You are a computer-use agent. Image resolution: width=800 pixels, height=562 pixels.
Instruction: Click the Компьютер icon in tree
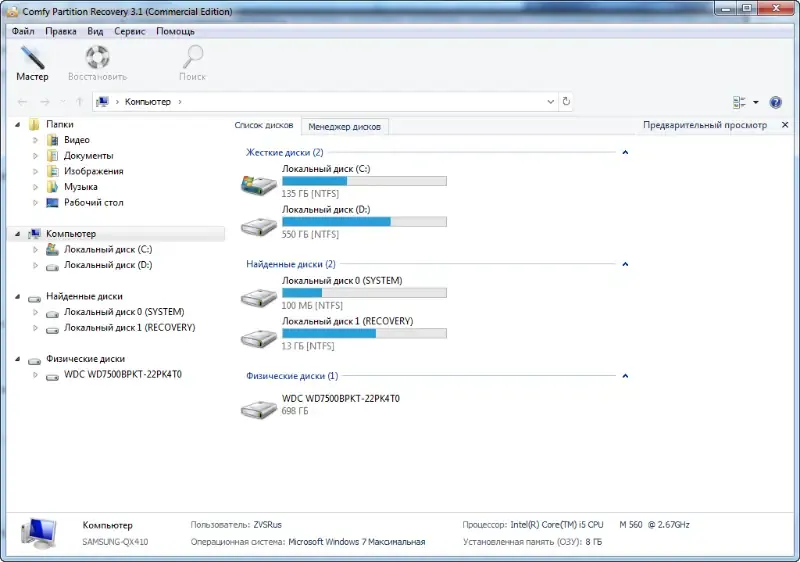pyautogui.click(x=34, y=234)
